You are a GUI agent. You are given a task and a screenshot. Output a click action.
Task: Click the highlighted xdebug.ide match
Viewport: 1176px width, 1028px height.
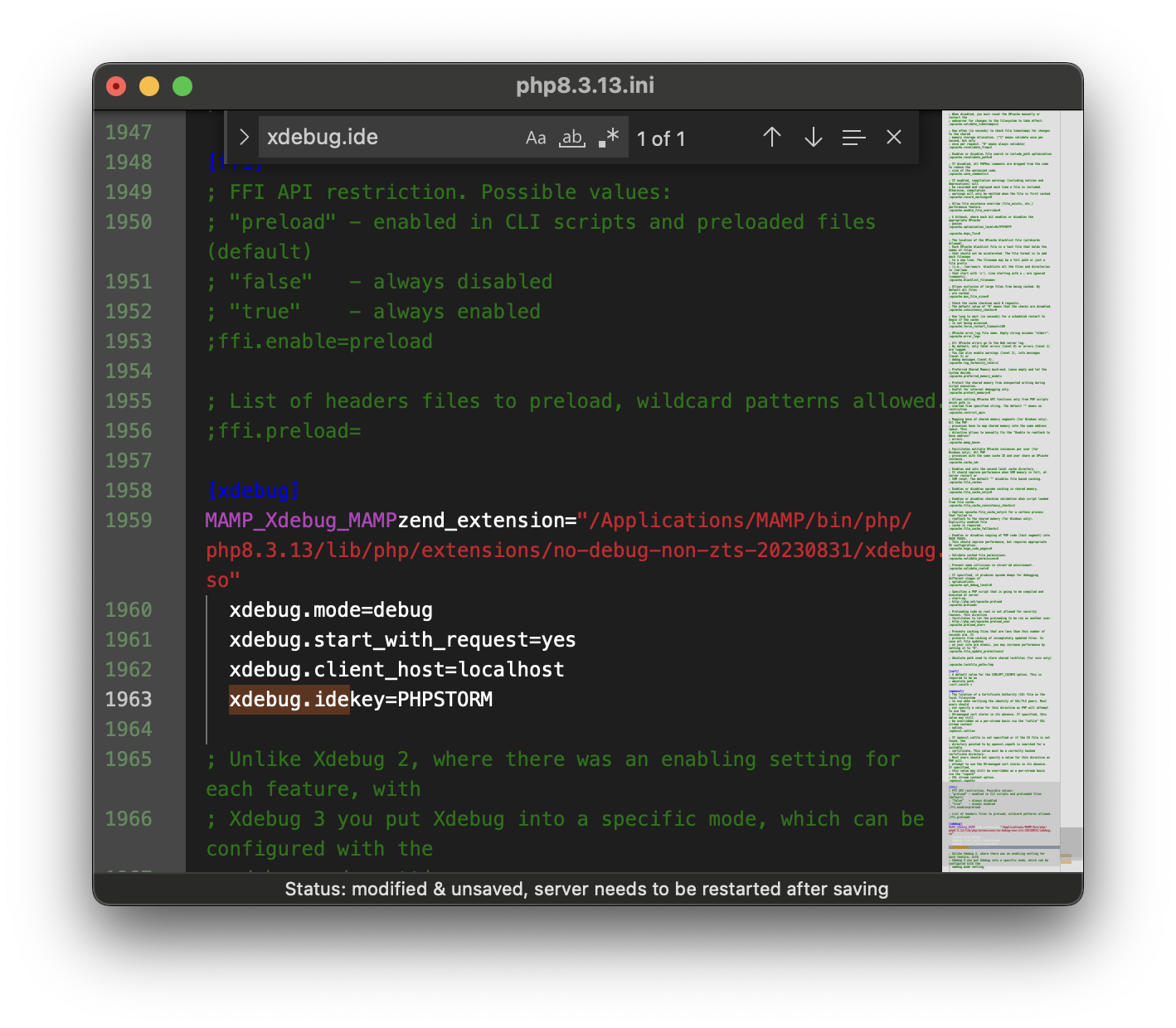click(x=289, y=700)
